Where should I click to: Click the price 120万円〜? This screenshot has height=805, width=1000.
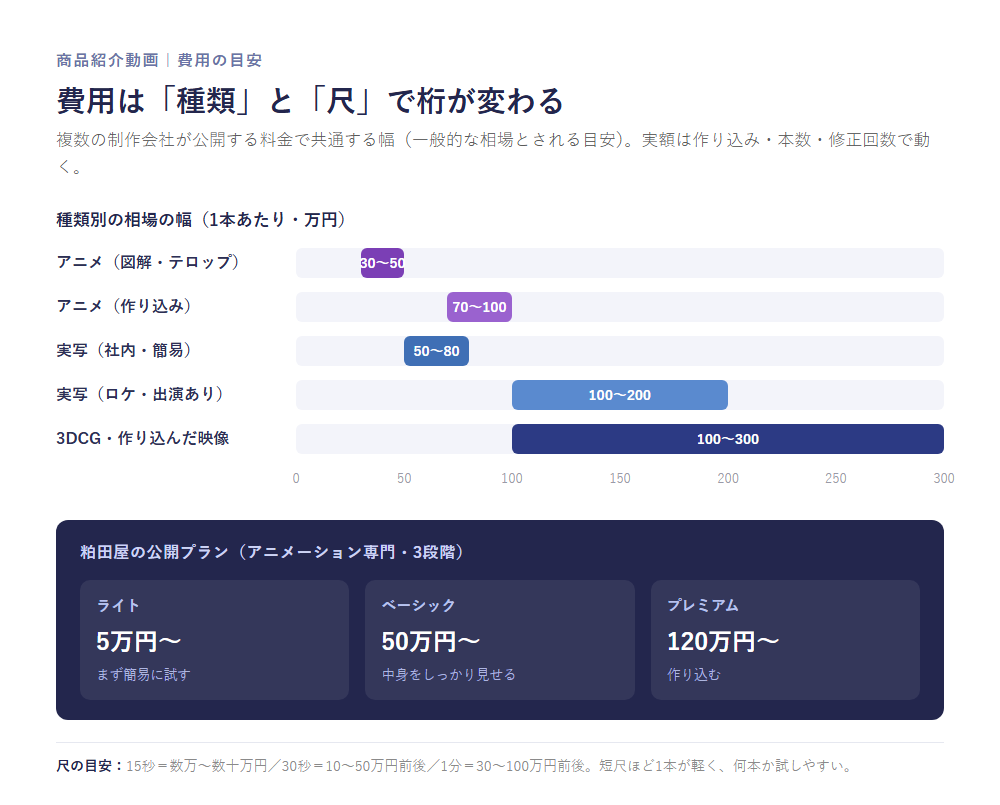pos(723,642)
